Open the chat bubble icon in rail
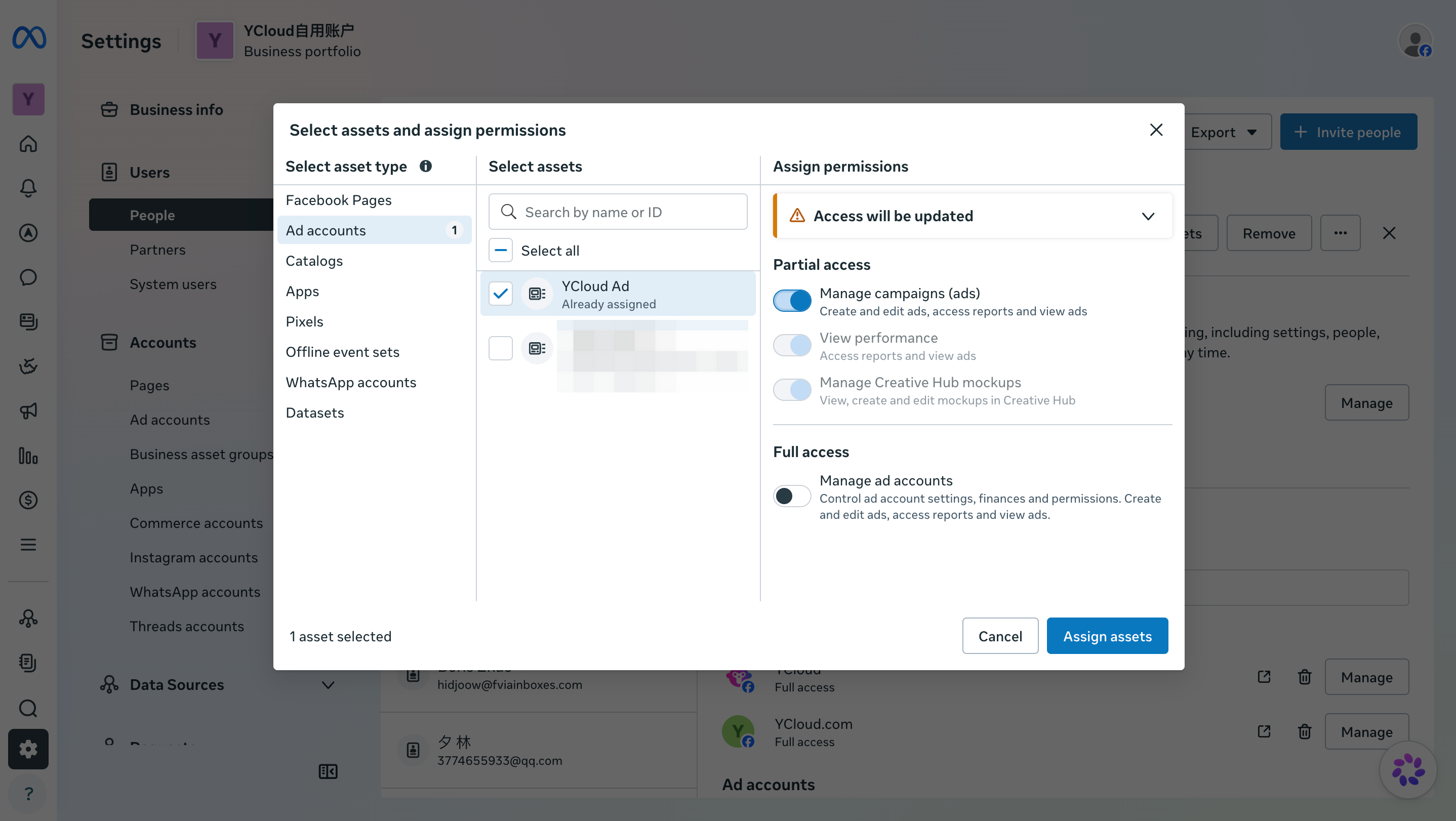Viewport: 1456px width, 821px height. (x=28, y=277)
